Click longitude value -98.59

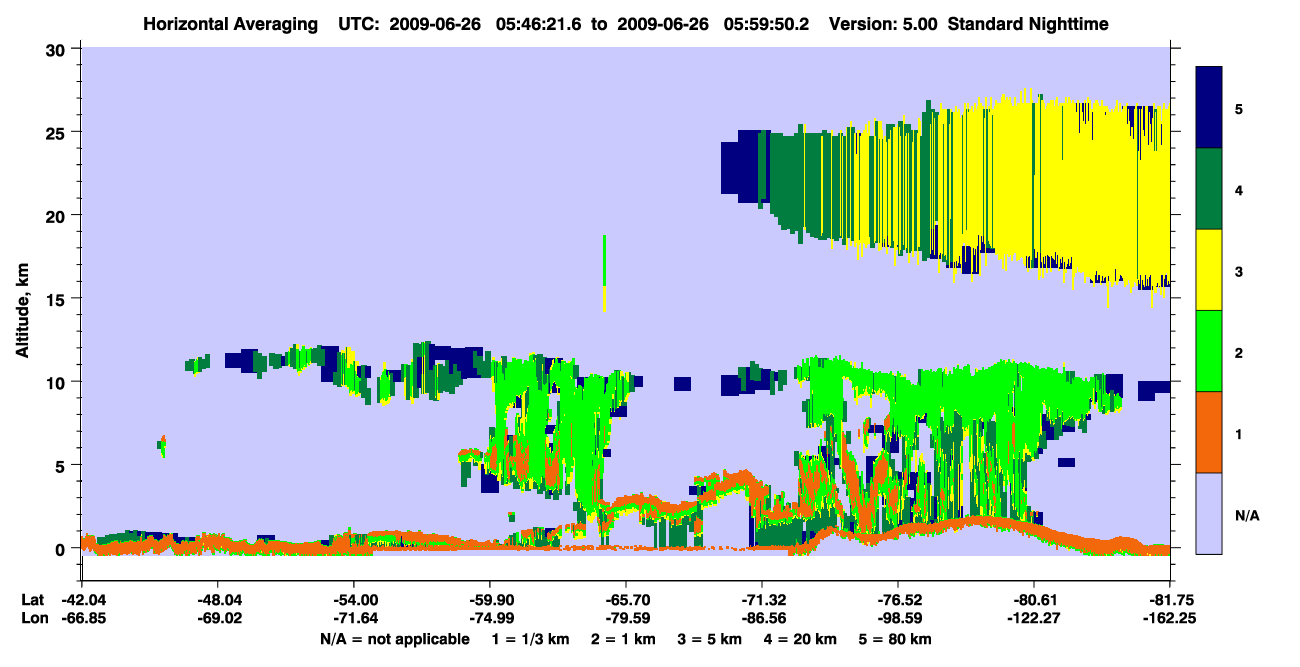898,618
